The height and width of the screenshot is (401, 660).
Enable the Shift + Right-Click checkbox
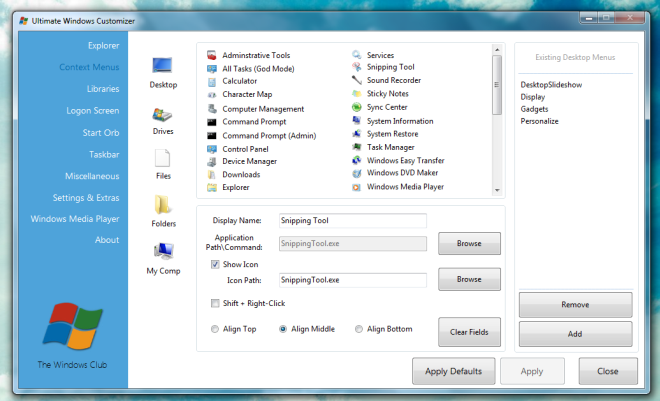(x=215, y=303)
